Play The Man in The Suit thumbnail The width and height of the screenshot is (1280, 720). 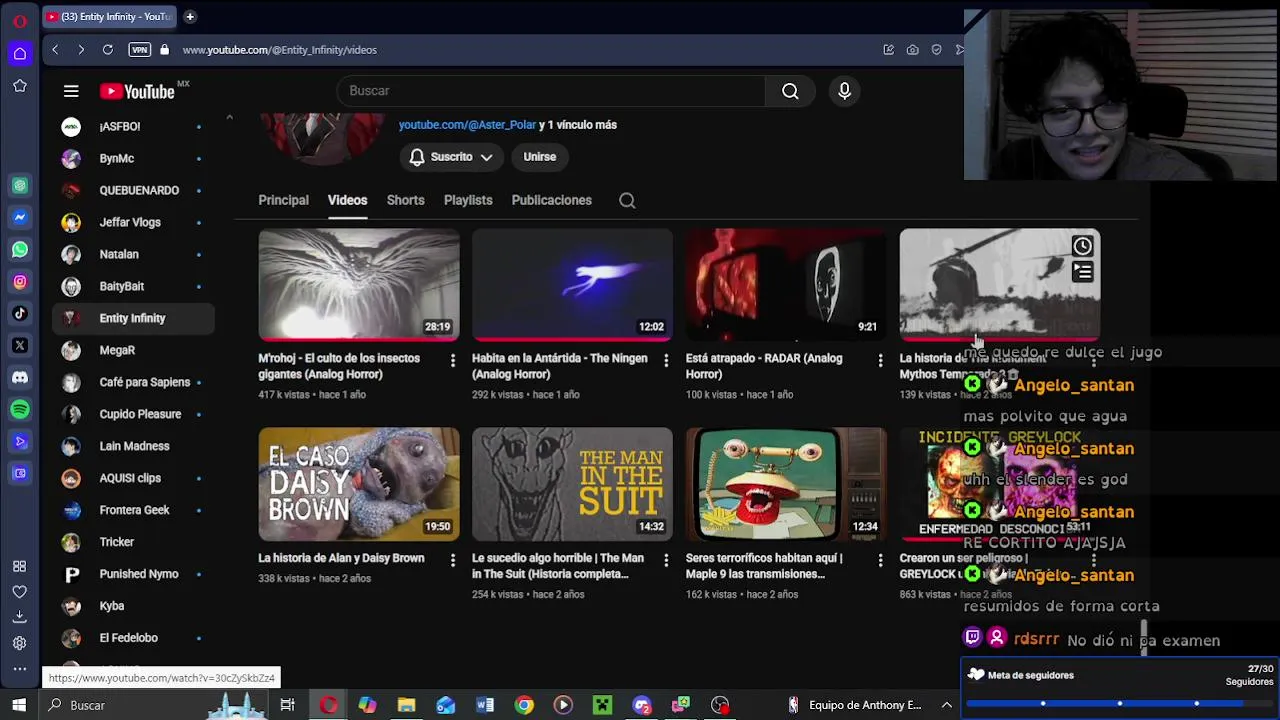[x=572, y=485]
